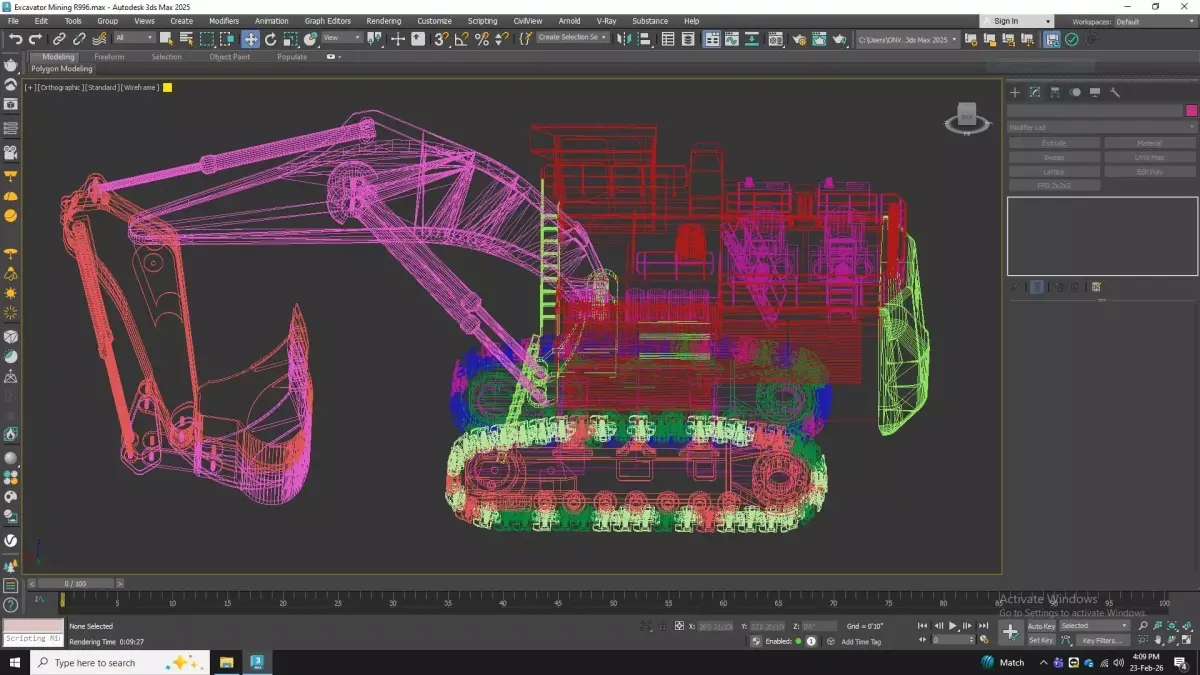Screen dimensions: 1200x675
Task: Open the Create Selection Set dropdown
Action: pyautogui.click(x=572, y=38)
